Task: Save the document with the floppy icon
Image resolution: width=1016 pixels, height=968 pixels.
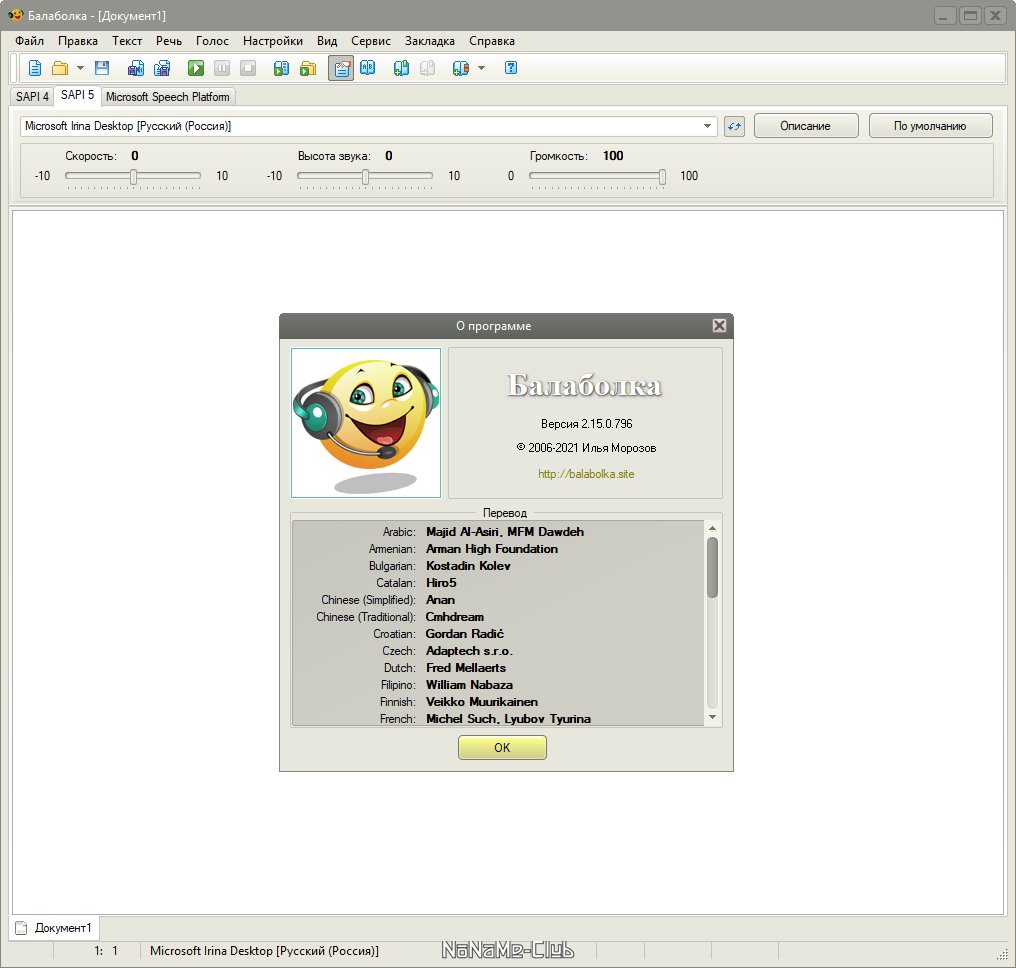Action: coord(102,68)
